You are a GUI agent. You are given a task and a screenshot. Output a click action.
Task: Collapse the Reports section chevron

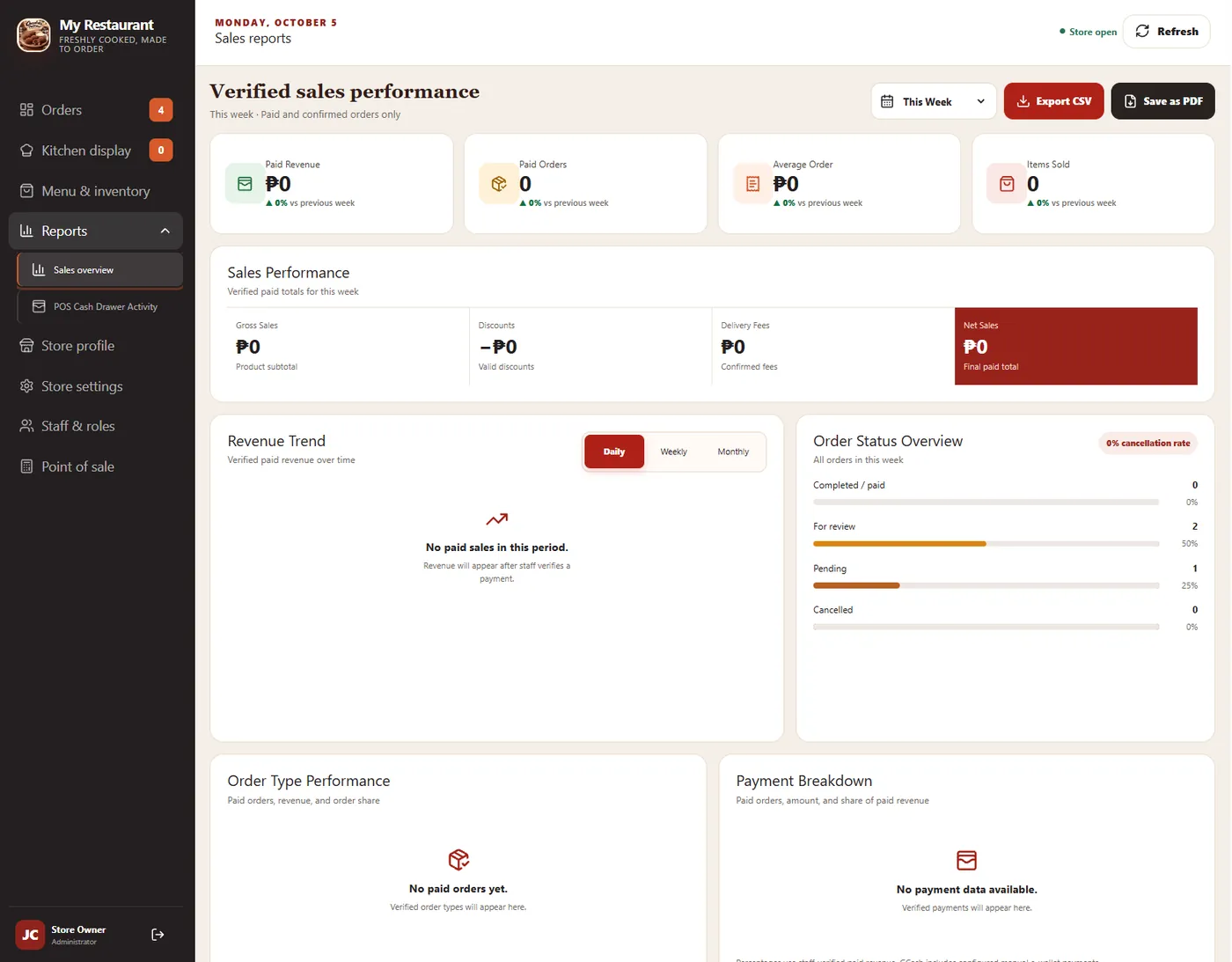pyautogui.click(x=165, y=231)
